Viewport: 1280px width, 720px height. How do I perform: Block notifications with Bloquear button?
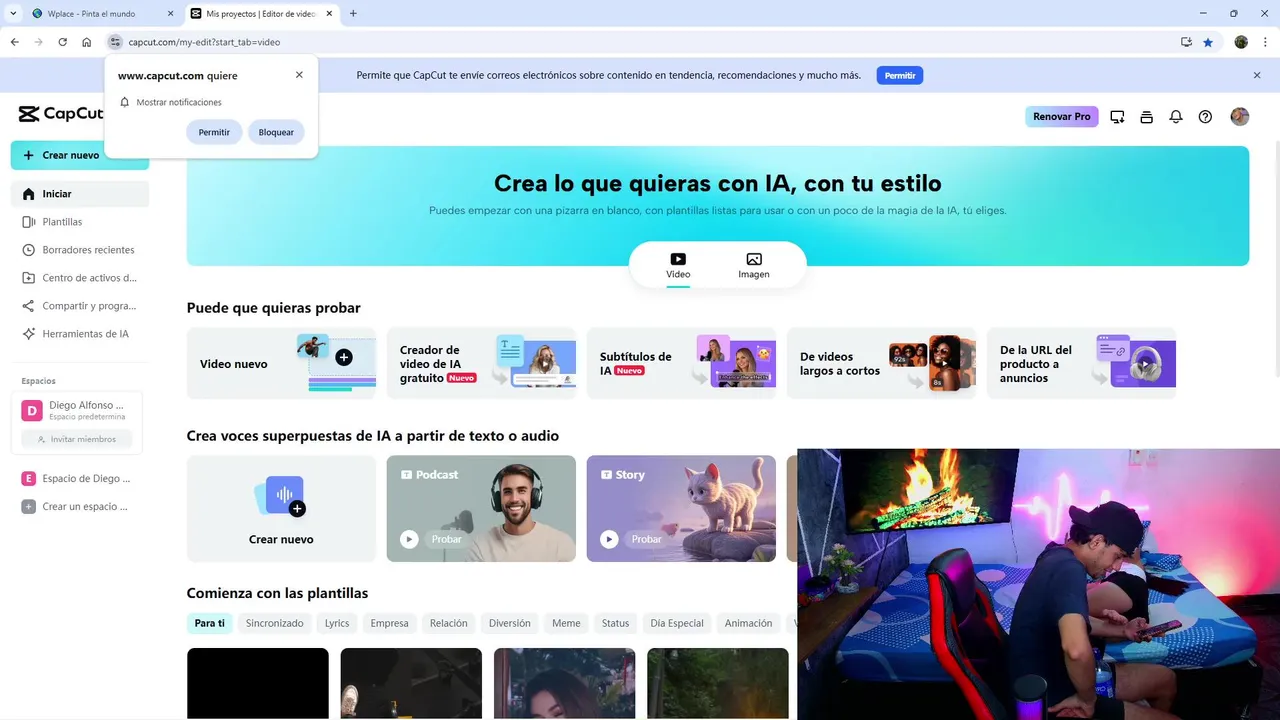coord(276,132)
